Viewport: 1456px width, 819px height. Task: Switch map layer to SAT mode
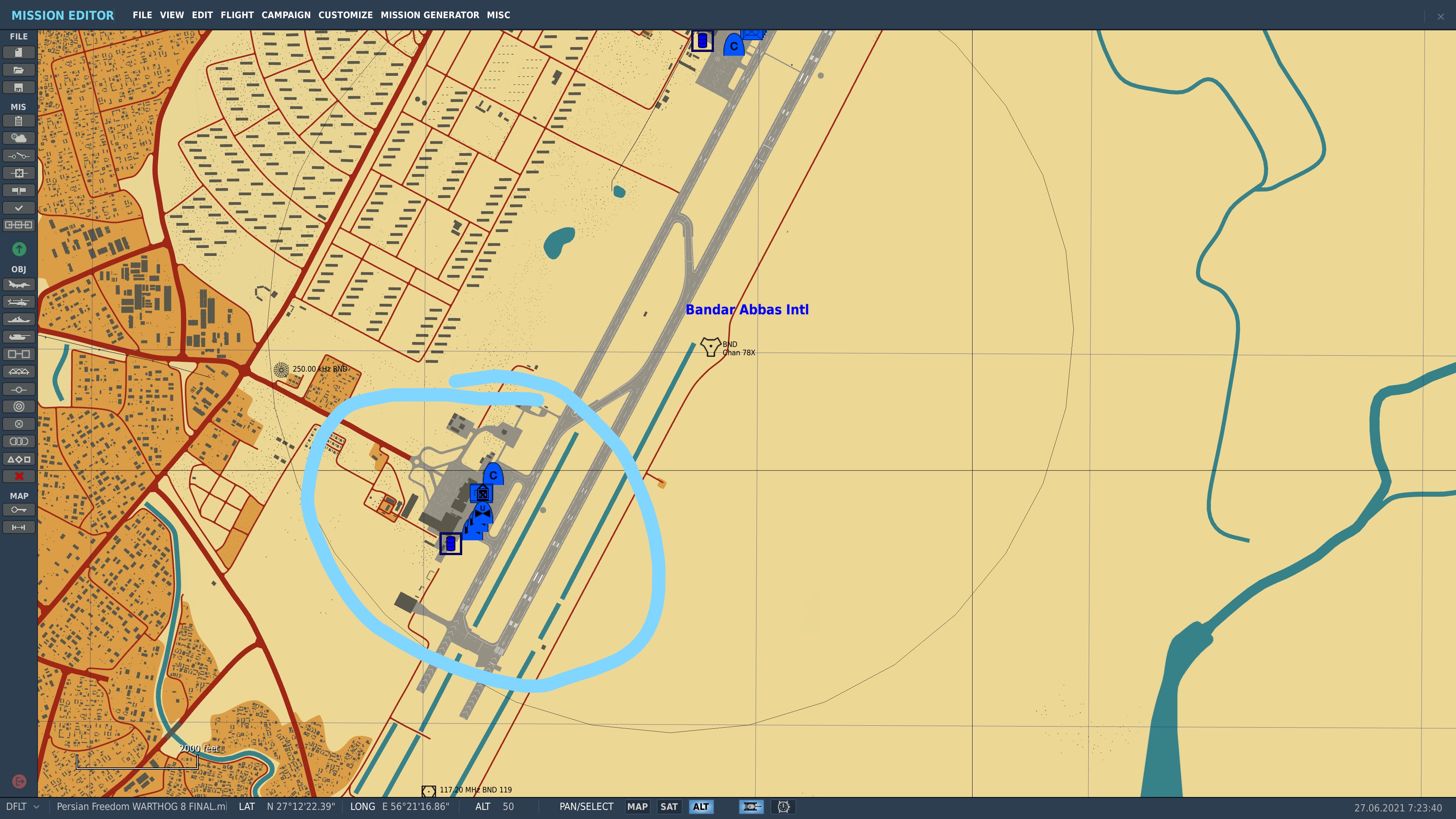point(668,806)
